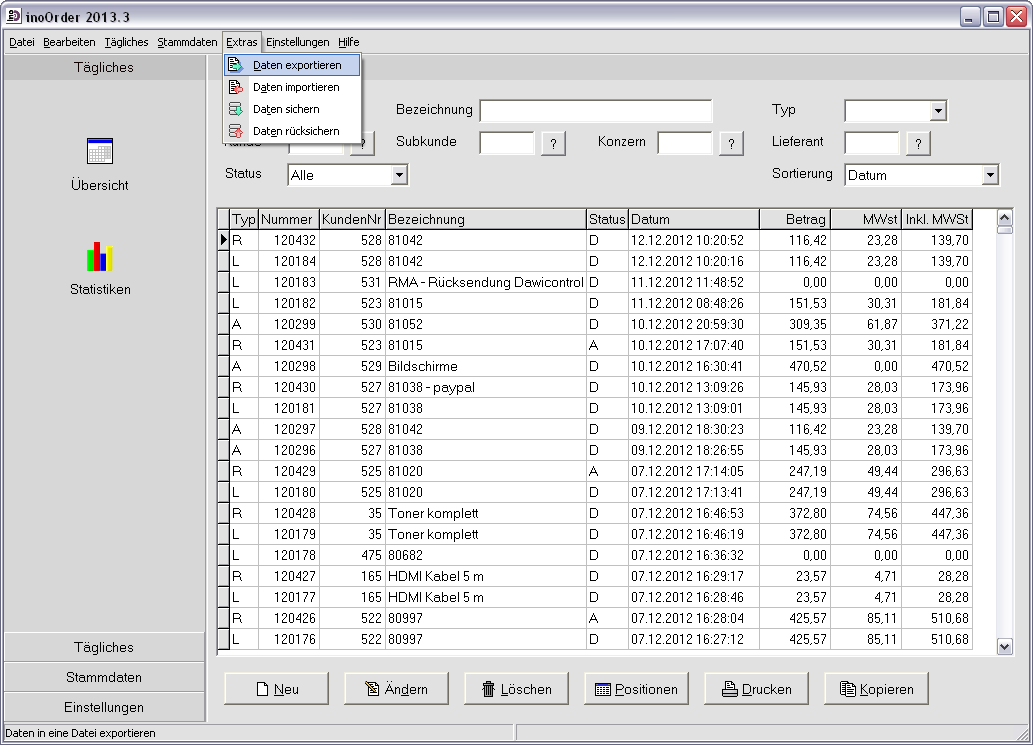Close the Extras menu

(x=242, y=42)
